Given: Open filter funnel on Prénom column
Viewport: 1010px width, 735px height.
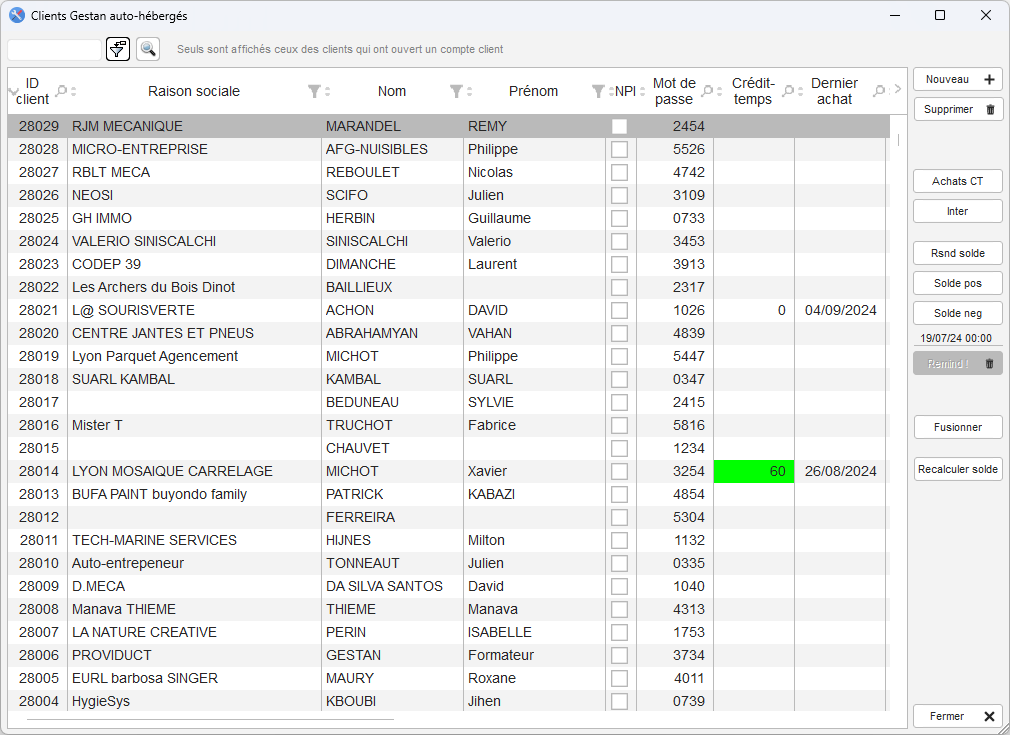Looking at the screenshot, I should click(x=598, y=91).
